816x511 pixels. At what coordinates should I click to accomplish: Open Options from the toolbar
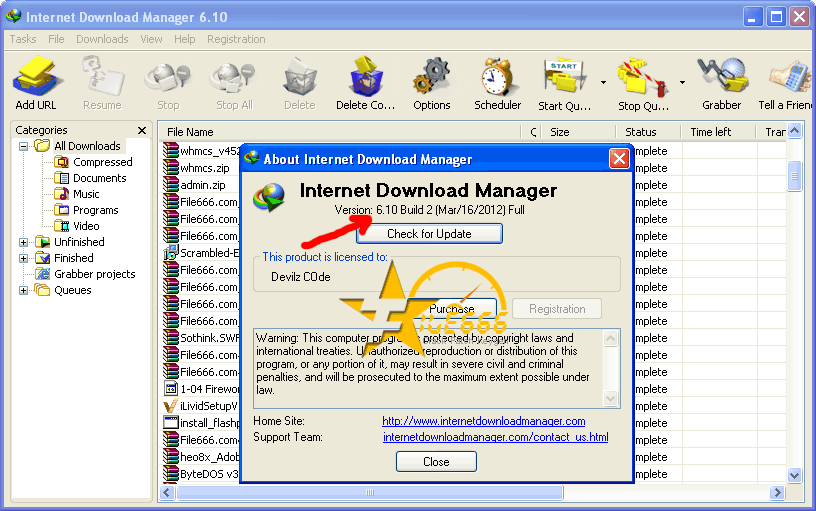click(x=431, y=83)
